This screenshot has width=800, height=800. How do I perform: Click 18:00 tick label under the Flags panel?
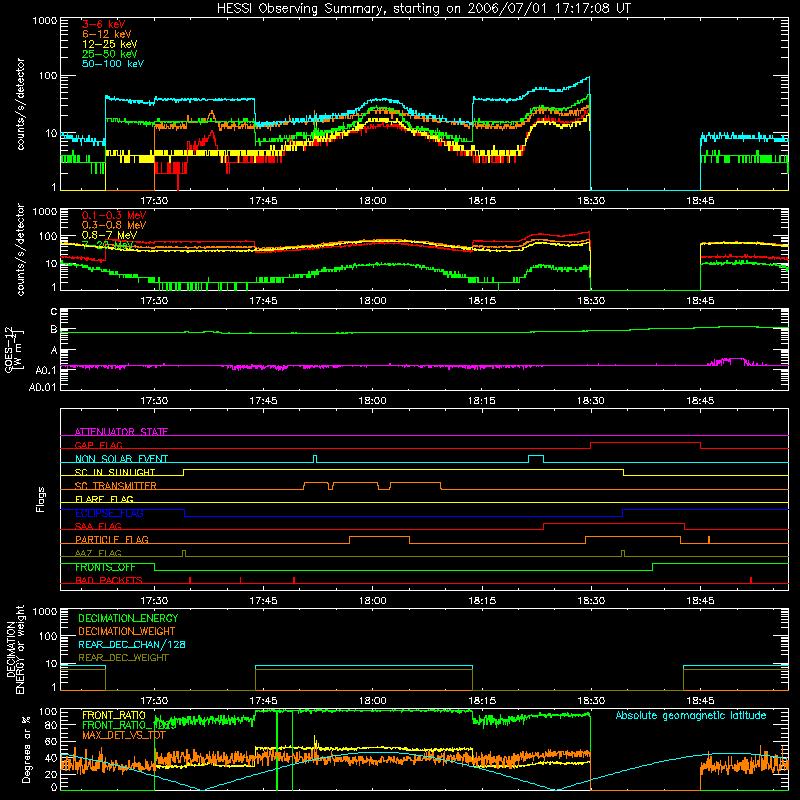click(372, 601)
